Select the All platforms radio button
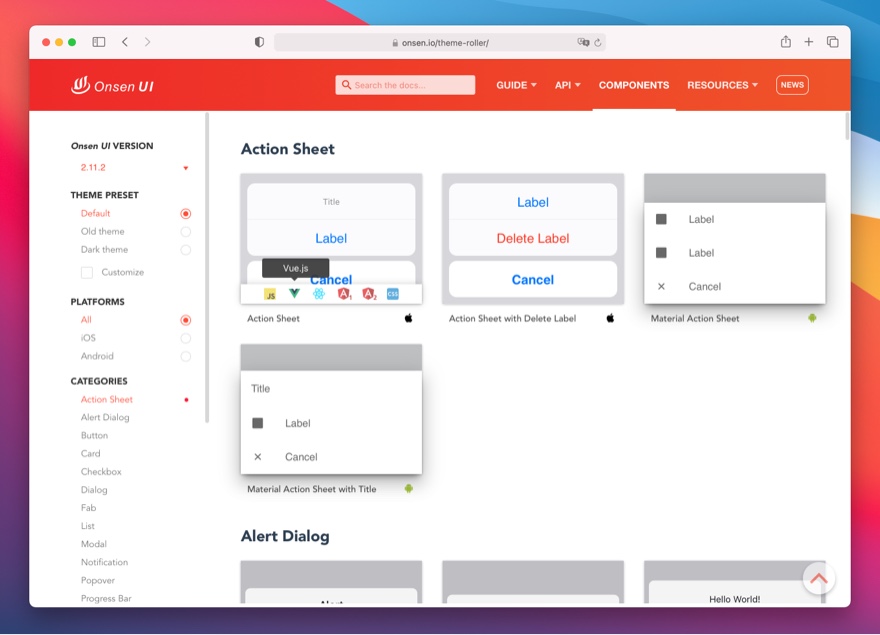 pos(186,320)
